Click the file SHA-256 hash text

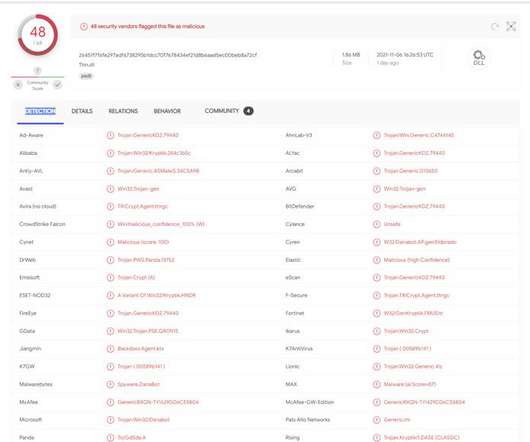pyautogui.click(x=168, y=55)
